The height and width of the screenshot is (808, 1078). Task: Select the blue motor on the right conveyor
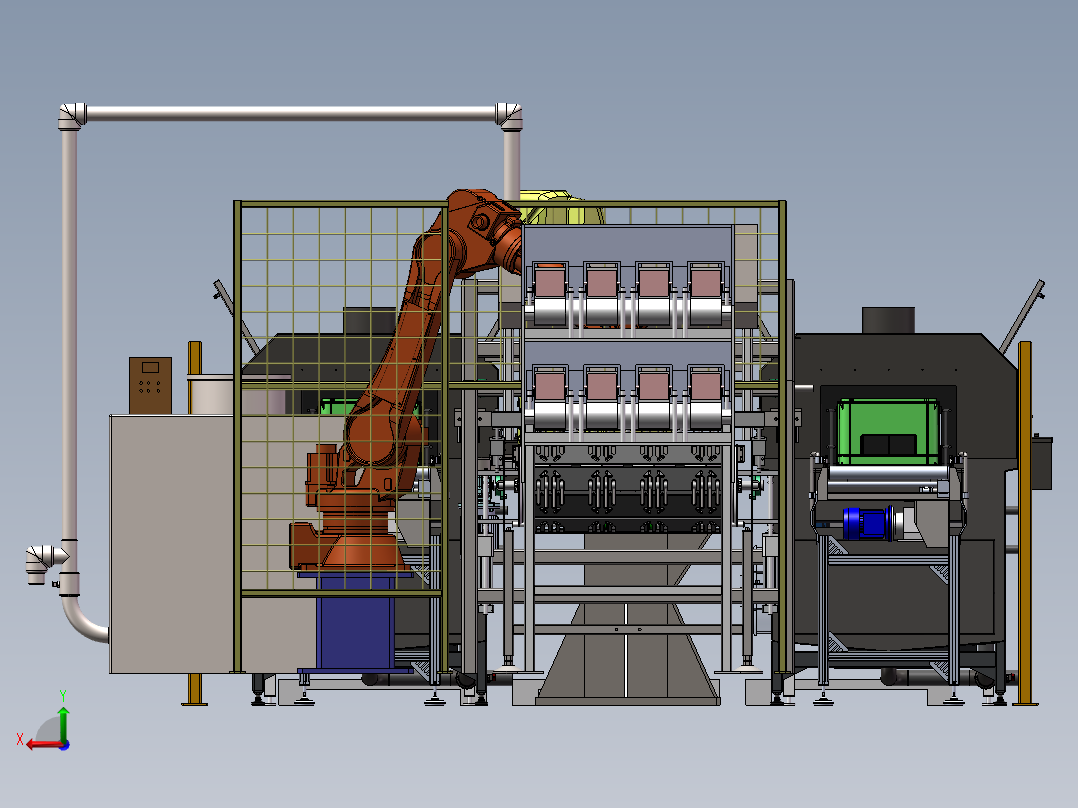tap(868, 523)
